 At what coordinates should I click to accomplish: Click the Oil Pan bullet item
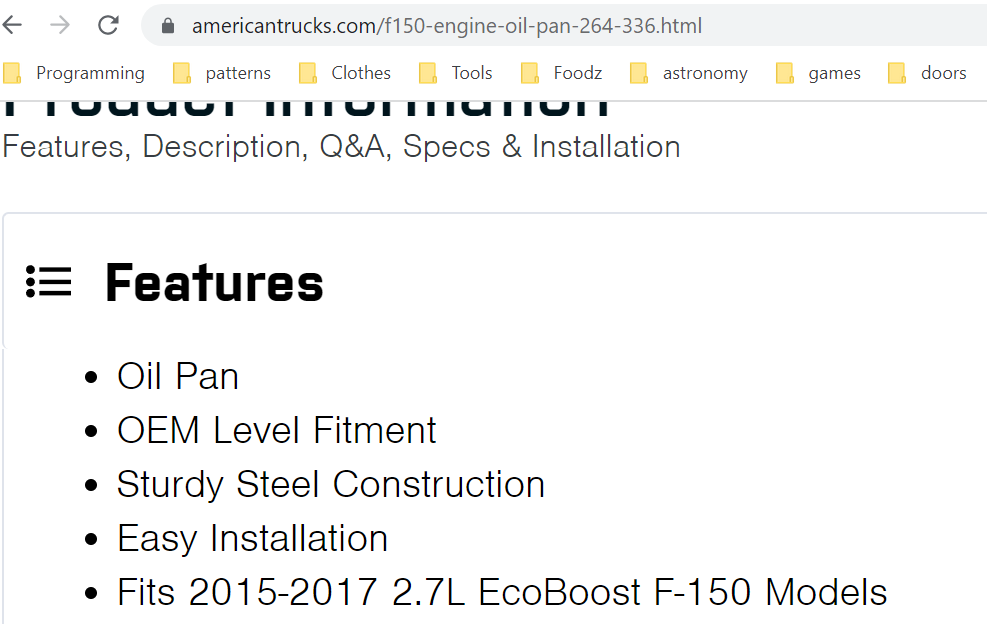click(178, 377)
